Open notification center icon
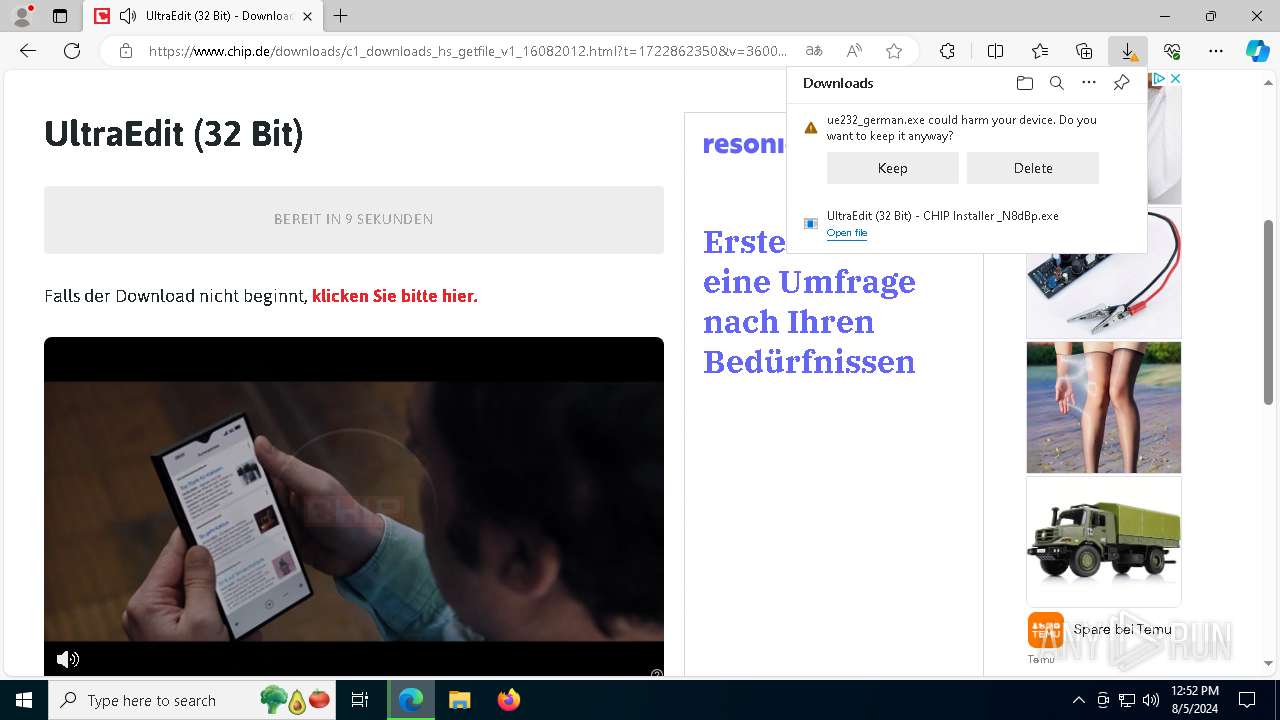The height and width of the screenshot is (720, 1280). coord(1247,700)
